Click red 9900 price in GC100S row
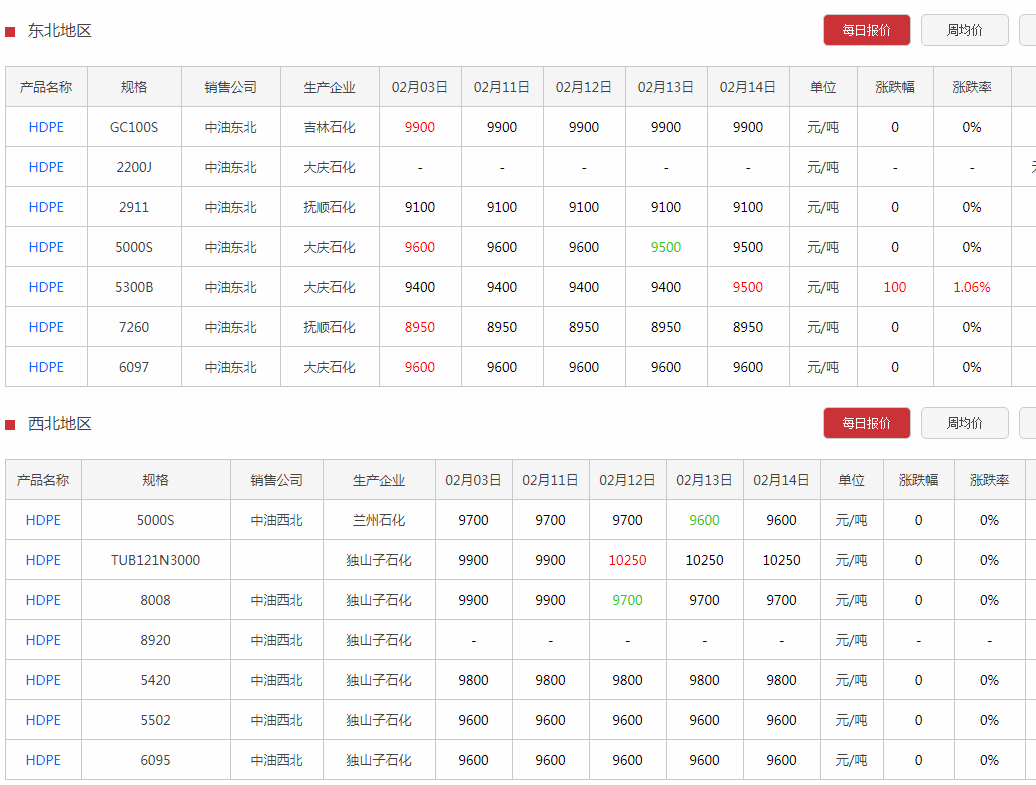Viewport: 1036px width, 785px height. click(x=420, y=128)
